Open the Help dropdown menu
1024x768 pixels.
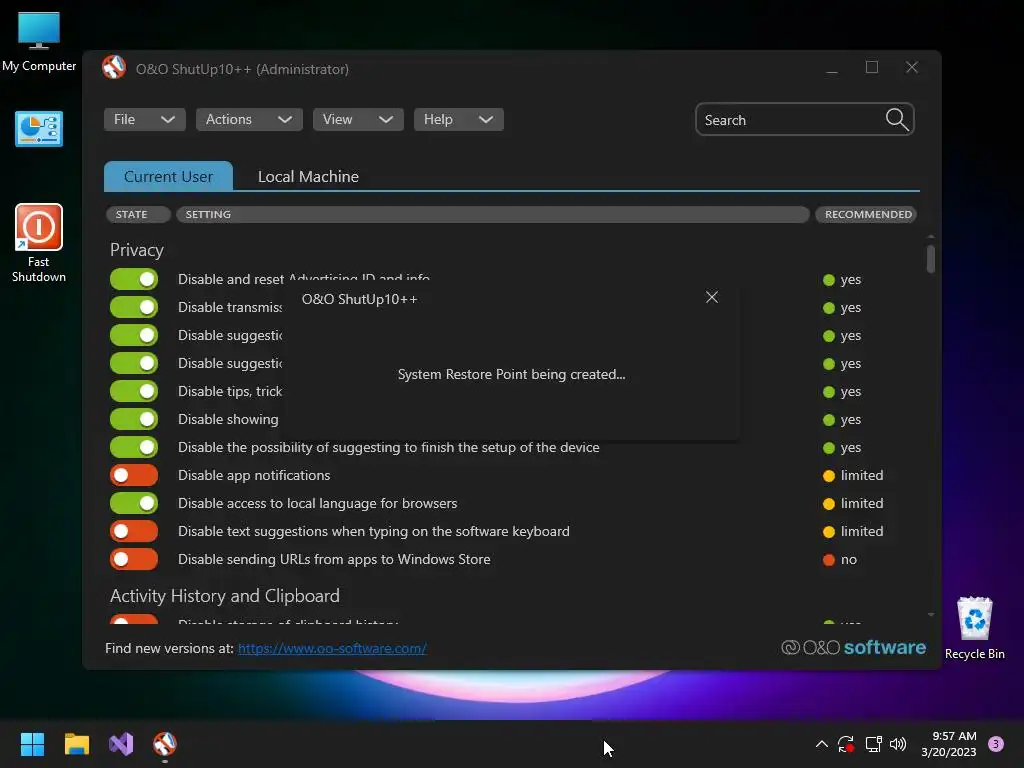tap(458, 120)
